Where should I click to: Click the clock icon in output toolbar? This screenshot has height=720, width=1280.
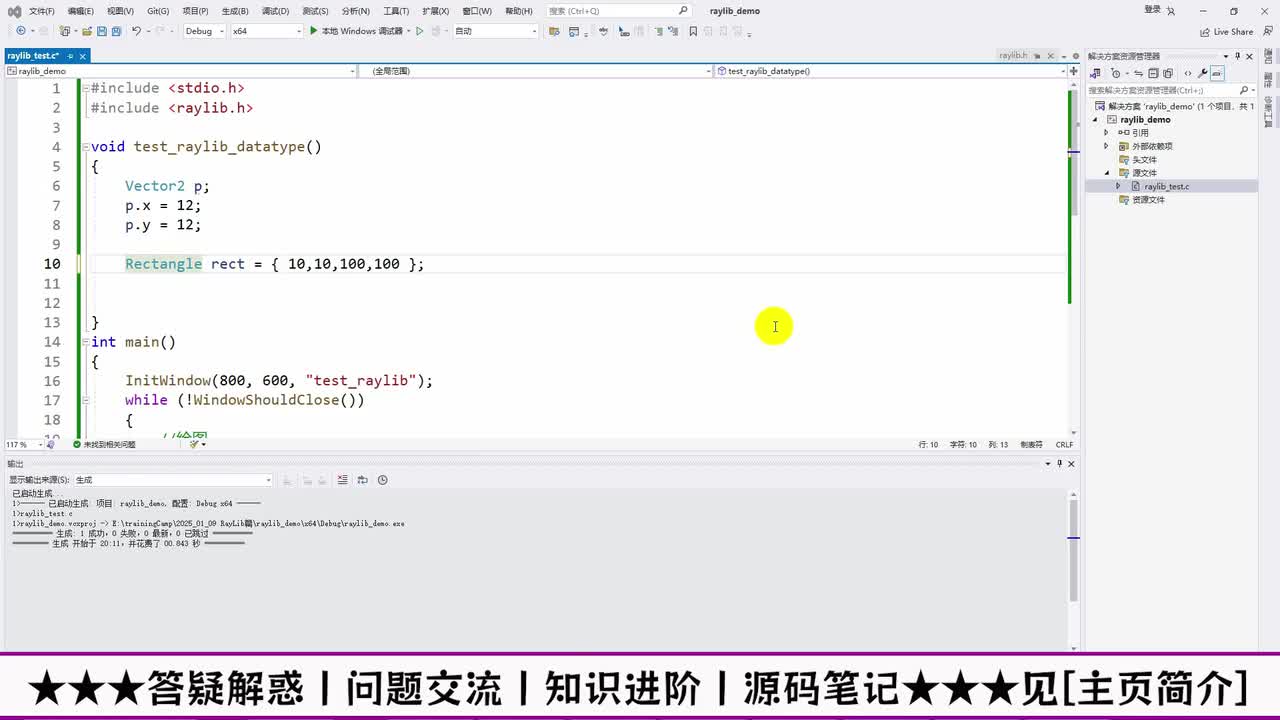[x=382, y=480]
